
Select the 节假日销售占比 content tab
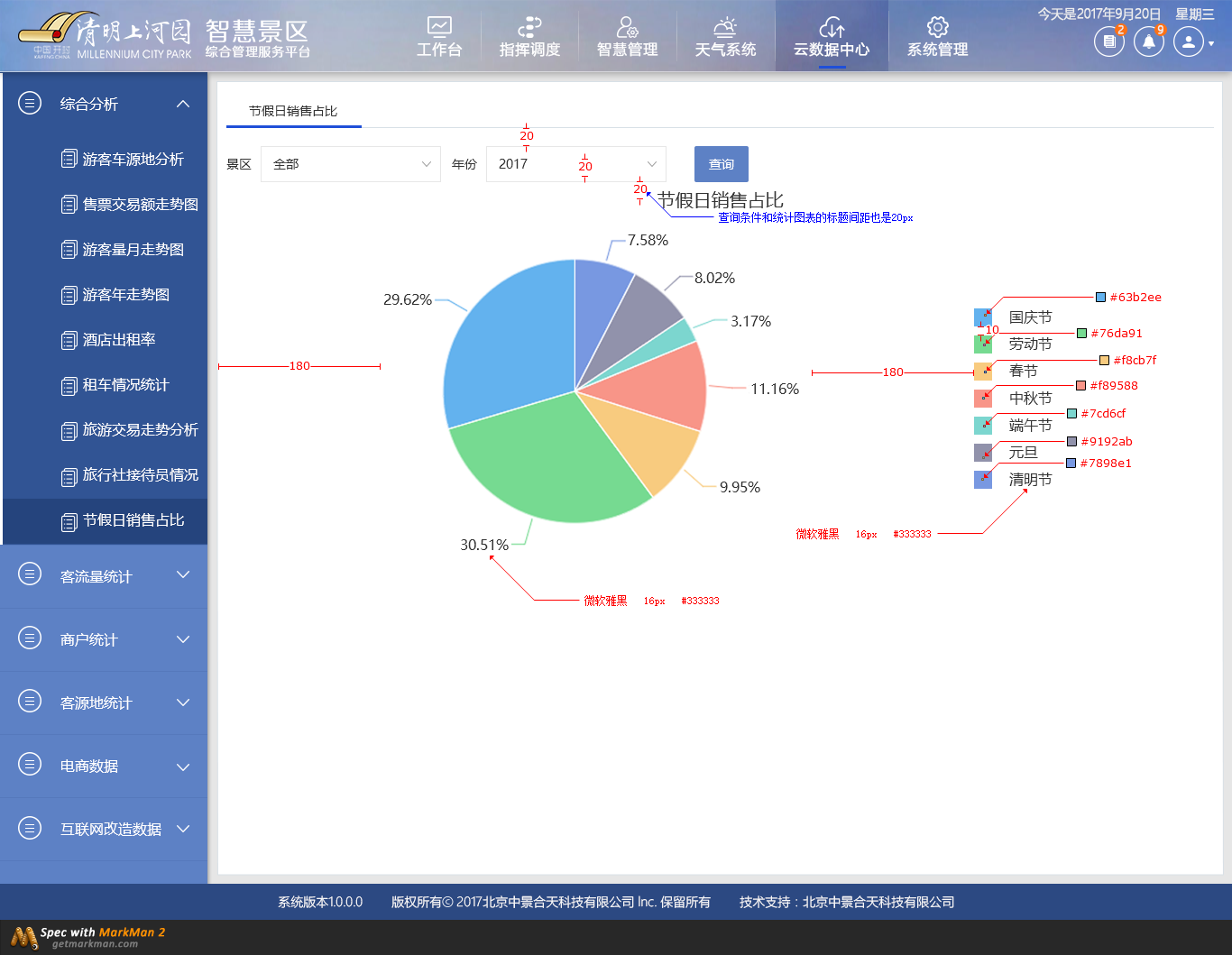[x=293, y=111]
